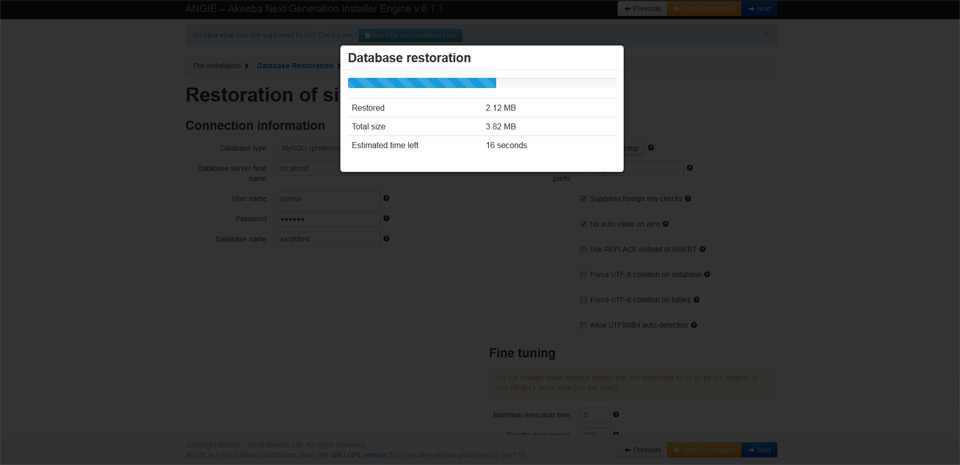Click help icon beside Force UTF-8 collation on database
The image size is (960, 465).
(707, 275)
